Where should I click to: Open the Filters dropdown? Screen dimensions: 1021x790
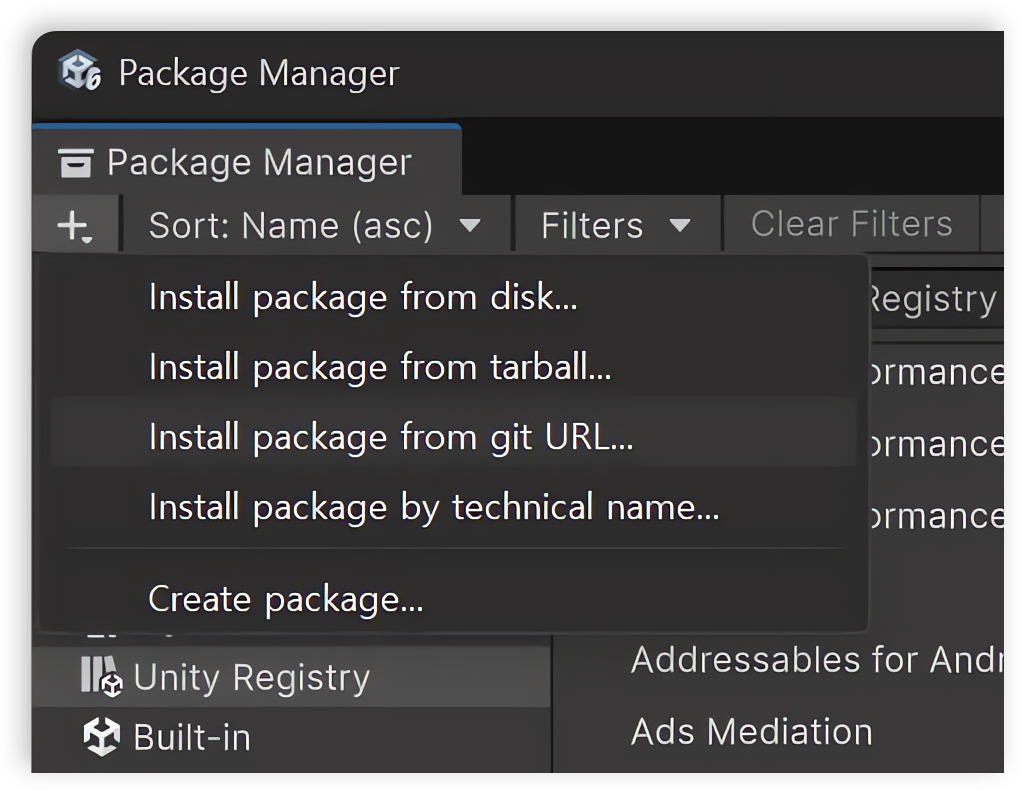pyautogui.click(x=617, y=225)
